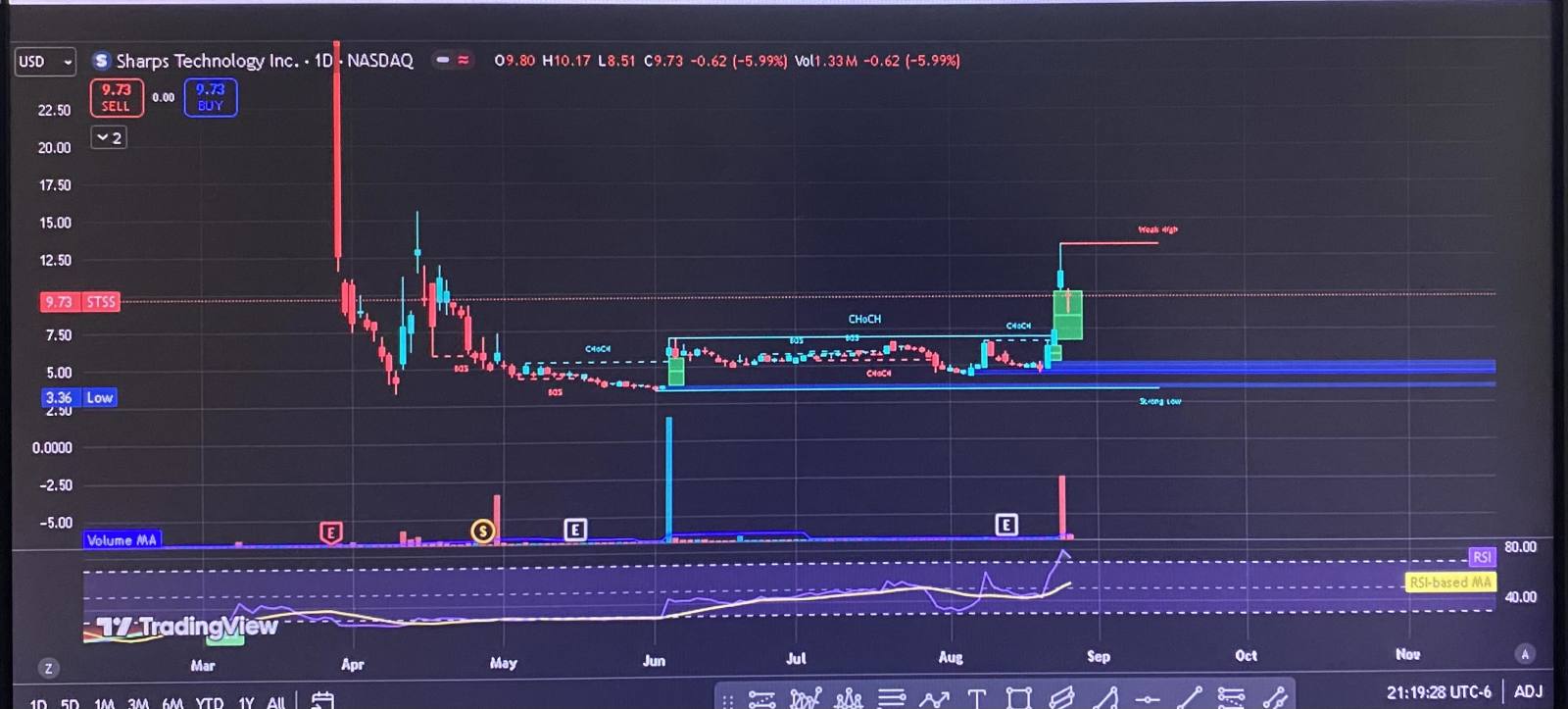Select the 1D time range

point(39,703)
